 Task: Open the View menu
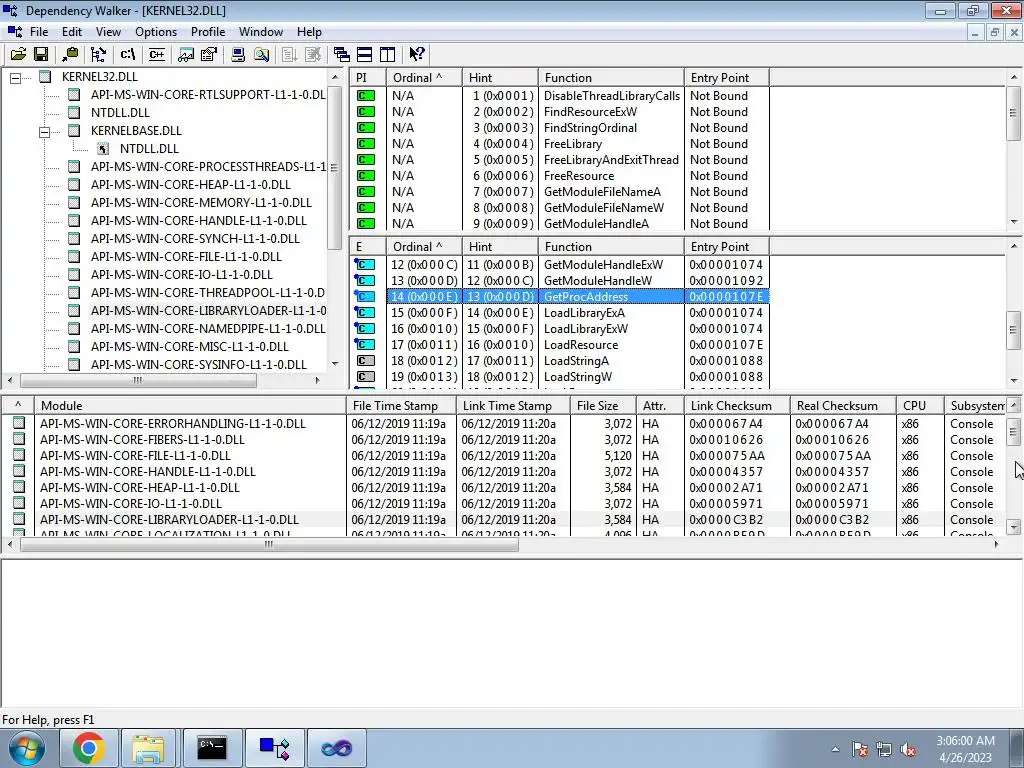(x=108, y=31)
